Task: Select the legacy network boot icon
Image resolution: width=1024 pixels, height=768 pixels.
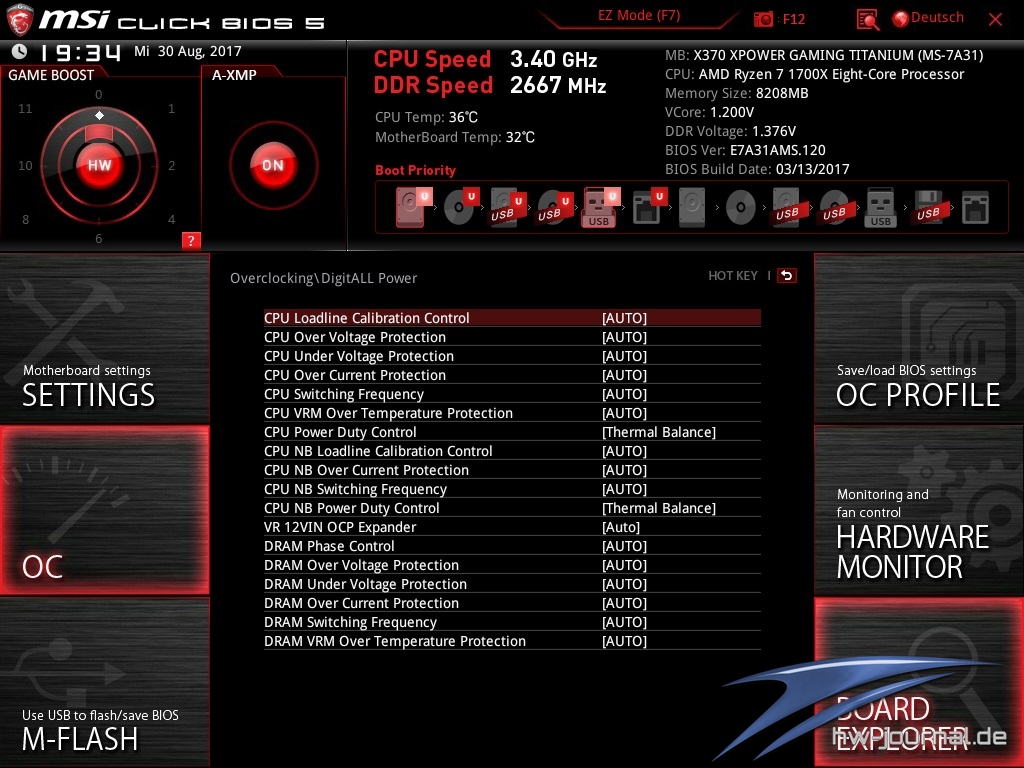Action: [975, 208]
